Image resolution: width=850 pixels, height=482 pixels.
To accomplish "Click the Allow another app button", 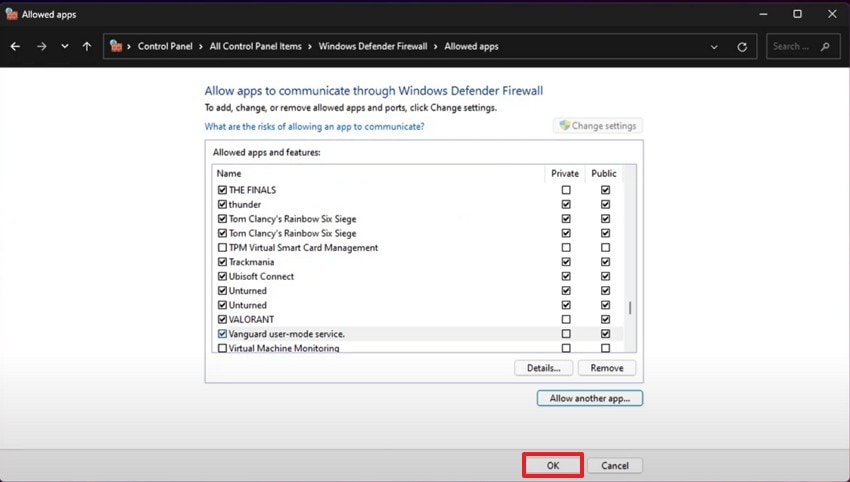I will click(589, 398).
